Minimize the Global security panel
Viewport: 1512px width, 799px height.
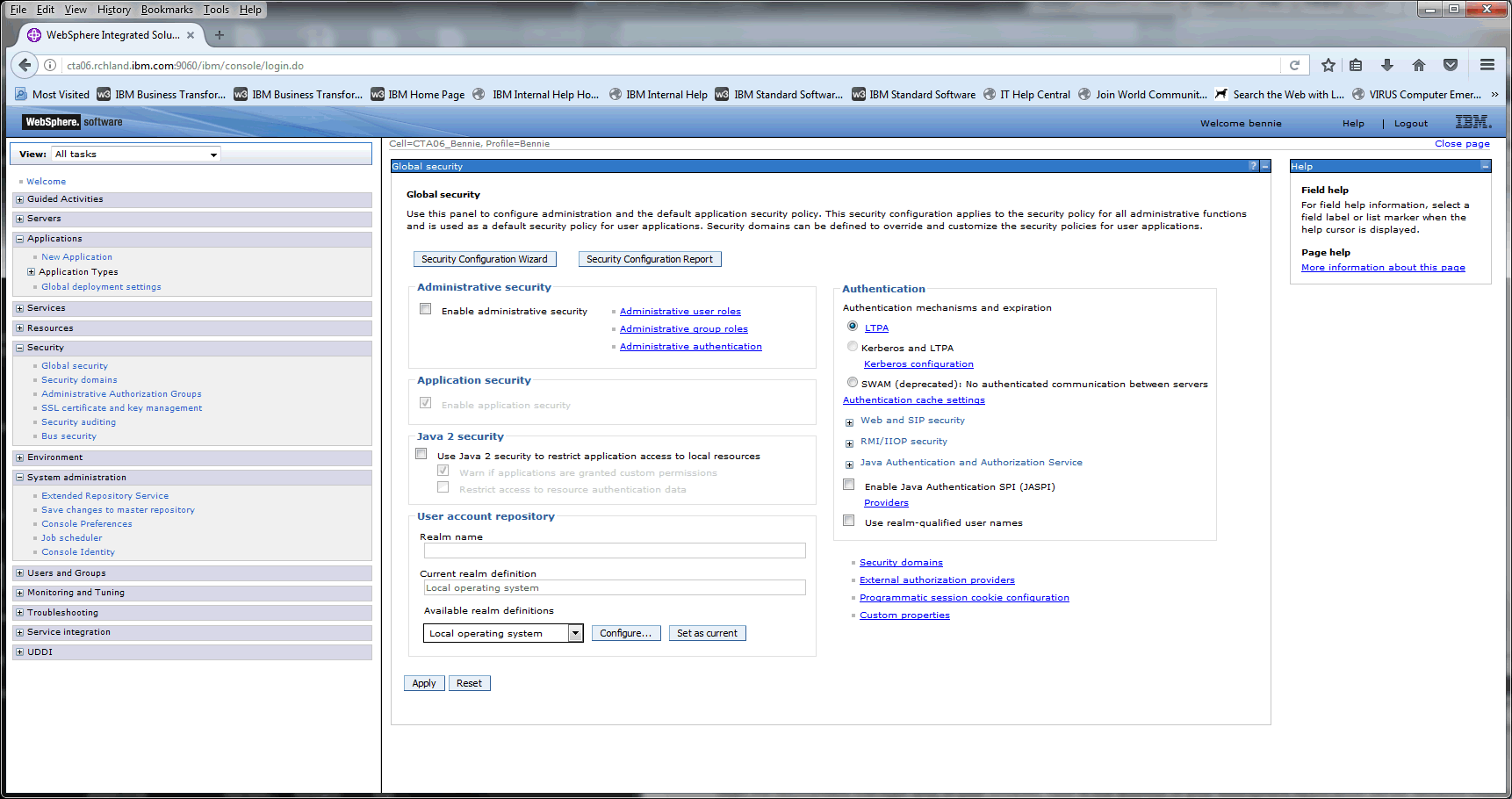tap(1265, 166)
